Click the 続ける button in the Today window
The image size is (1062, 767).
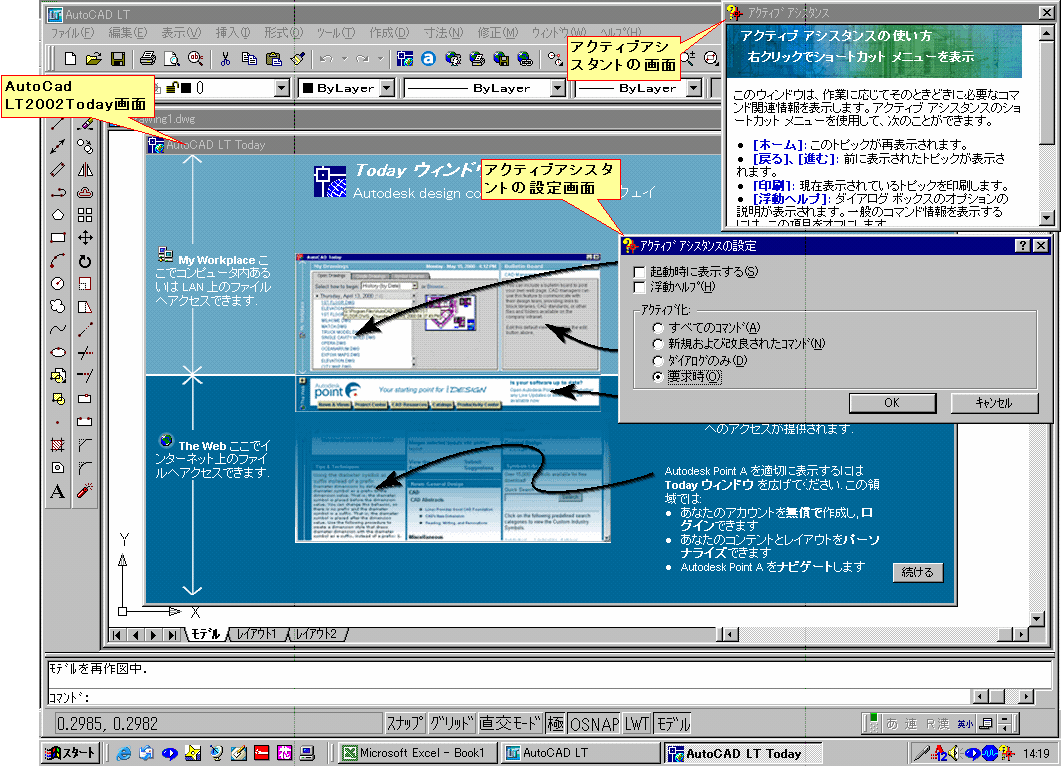(918, 573)
